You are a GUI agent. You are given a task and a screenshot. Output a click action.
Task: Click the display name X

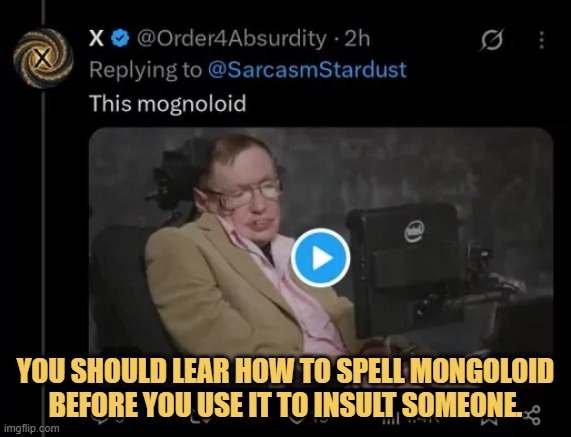point(96,38)
